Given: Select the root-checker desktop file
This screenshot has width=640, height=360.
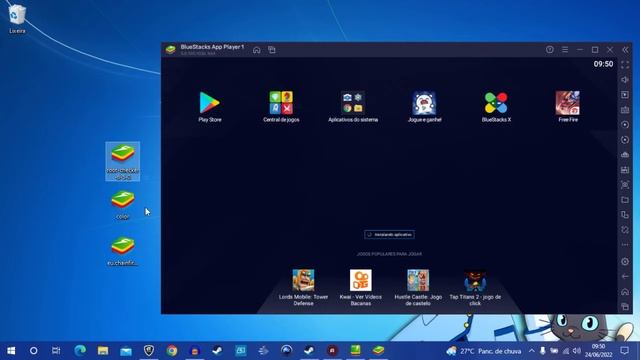Looking at the screenshot, I should 122,161.
